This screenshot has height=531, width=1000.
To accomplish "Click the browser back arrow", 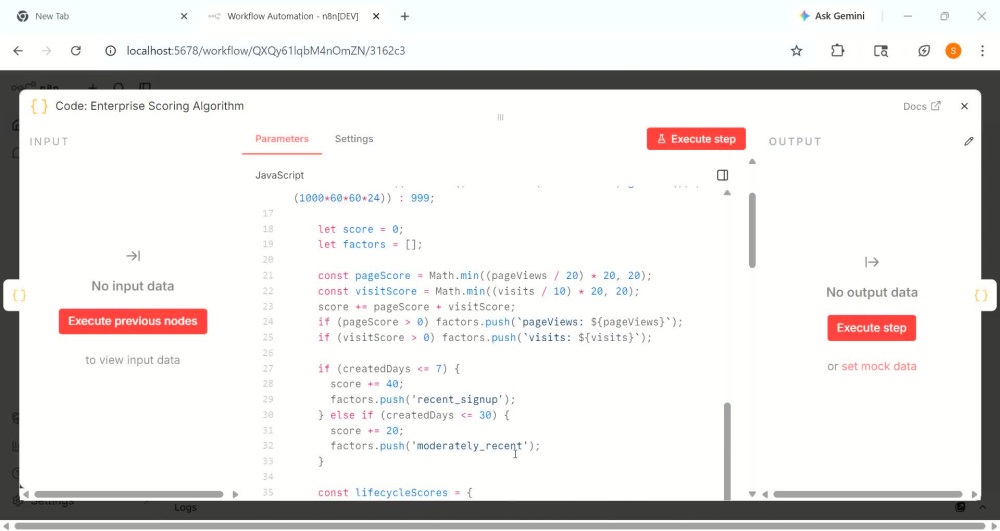I will click(18, 51).
